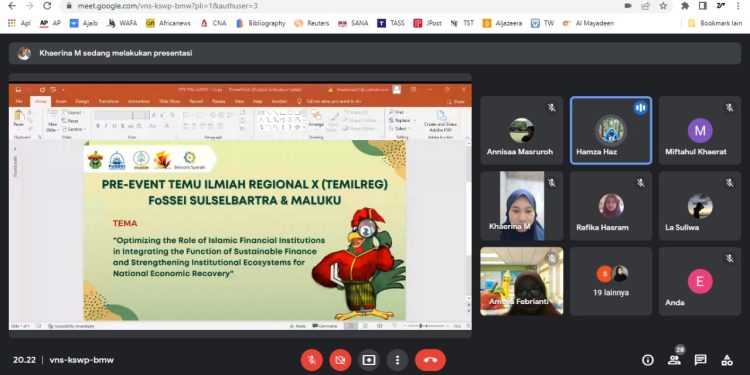Click the Insert tab in PowerPoint ribbon
This screenshot has height=375, width=750.
(61, 101)
